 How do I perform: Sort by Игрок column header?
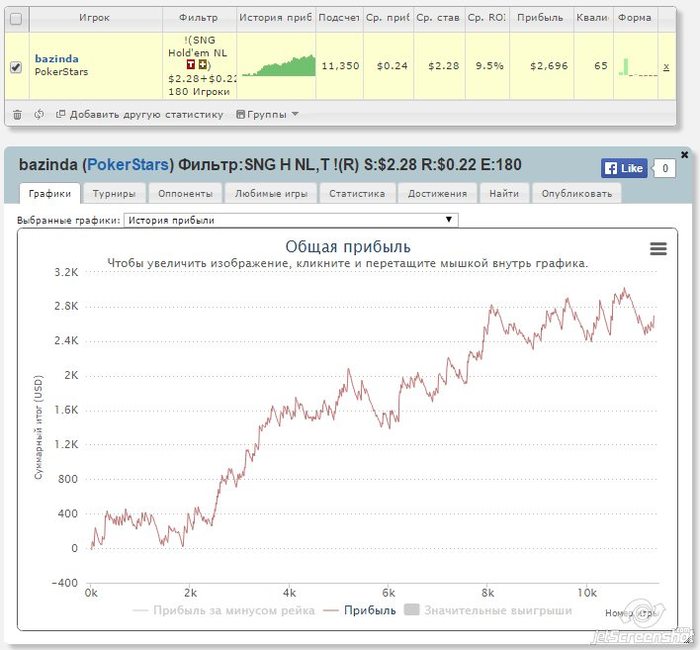(x=95, y=18)
